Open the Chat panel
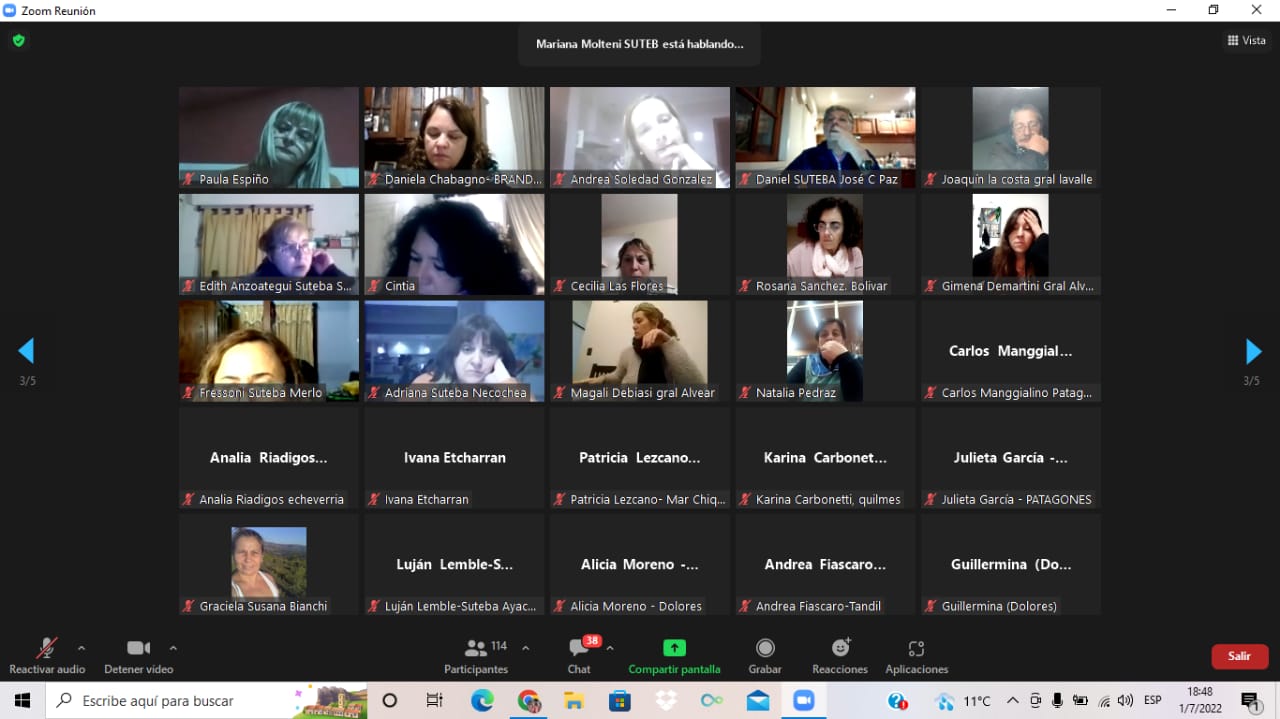 click(x=579, y=656)
